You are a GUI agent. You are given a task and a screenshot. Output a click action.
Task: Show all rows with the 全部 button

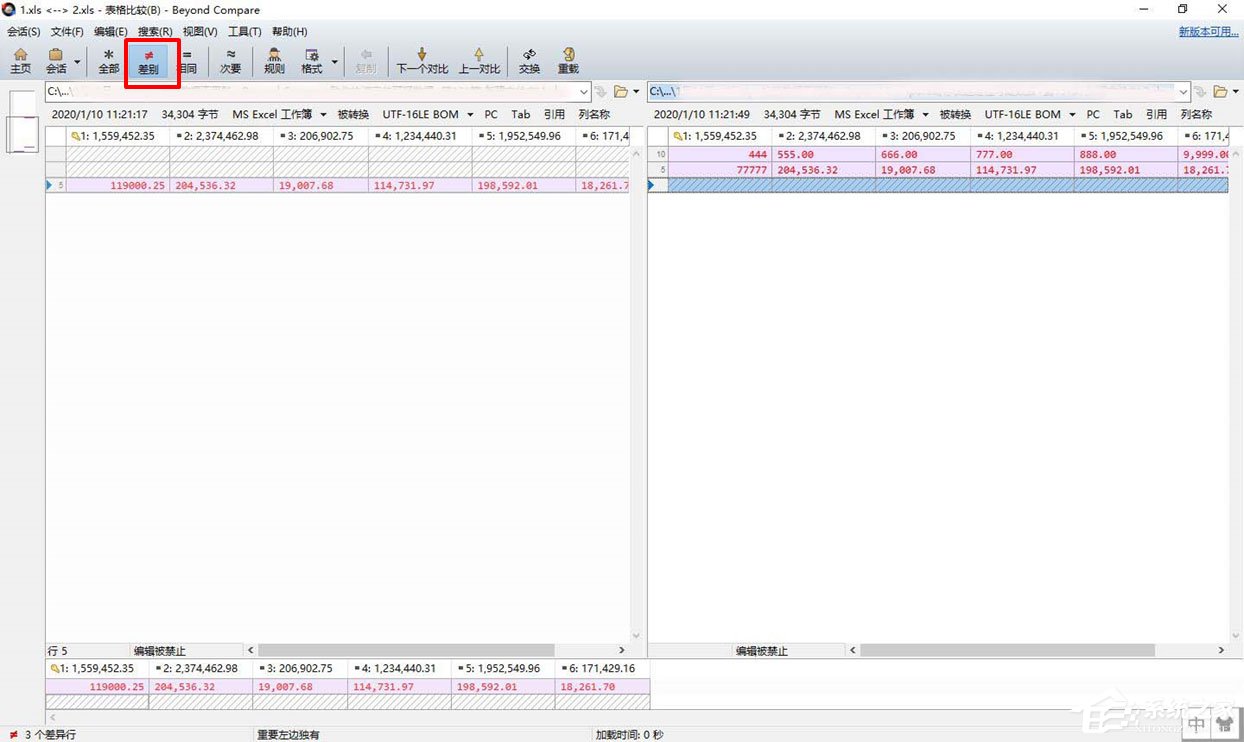108,61
